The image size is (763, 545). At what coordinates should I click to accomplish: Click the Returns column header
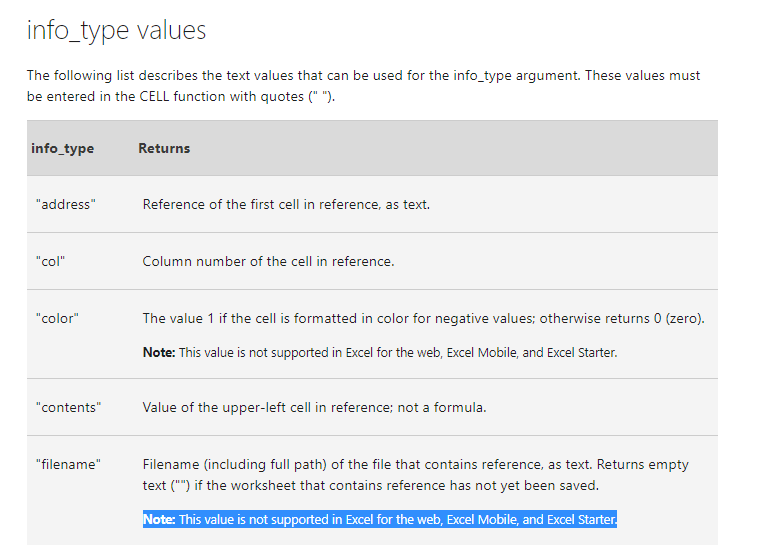click(x=164, y=148)
